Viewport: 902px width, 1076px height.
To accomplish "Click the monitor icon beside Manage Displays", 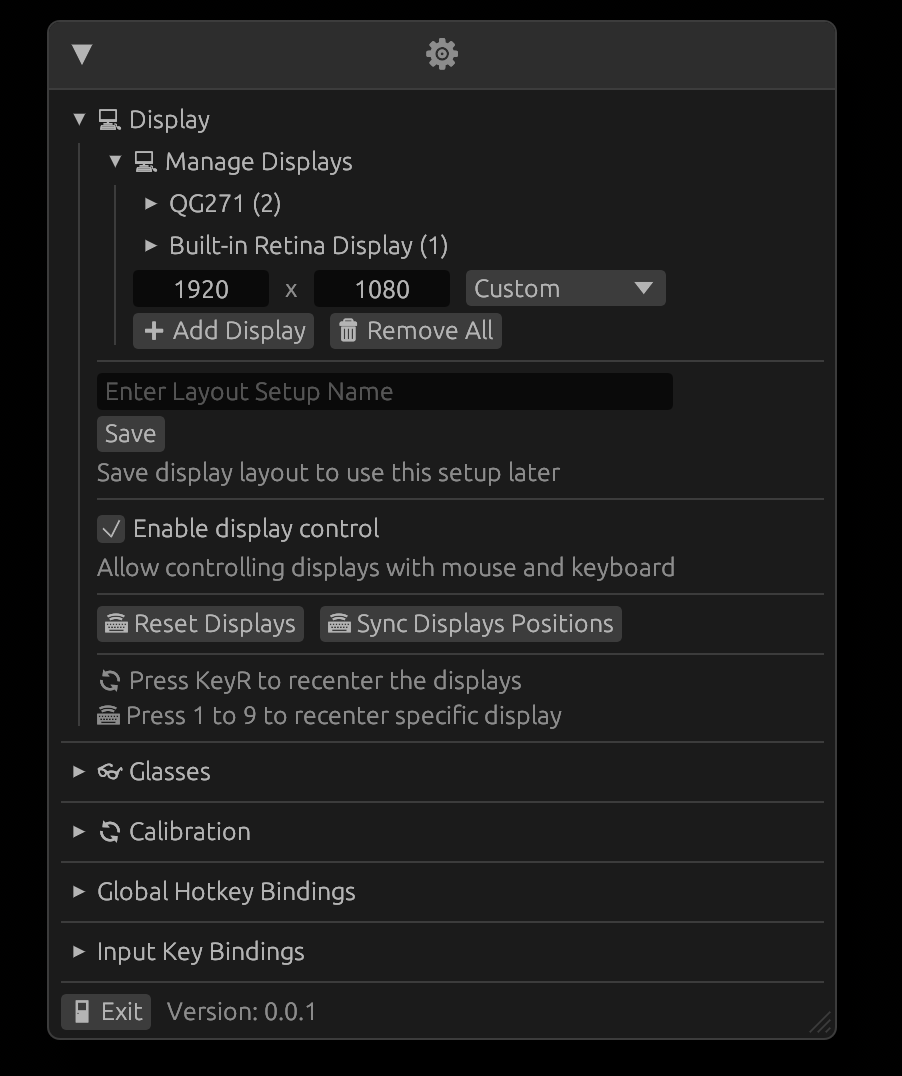I will (x=146, y=162).
